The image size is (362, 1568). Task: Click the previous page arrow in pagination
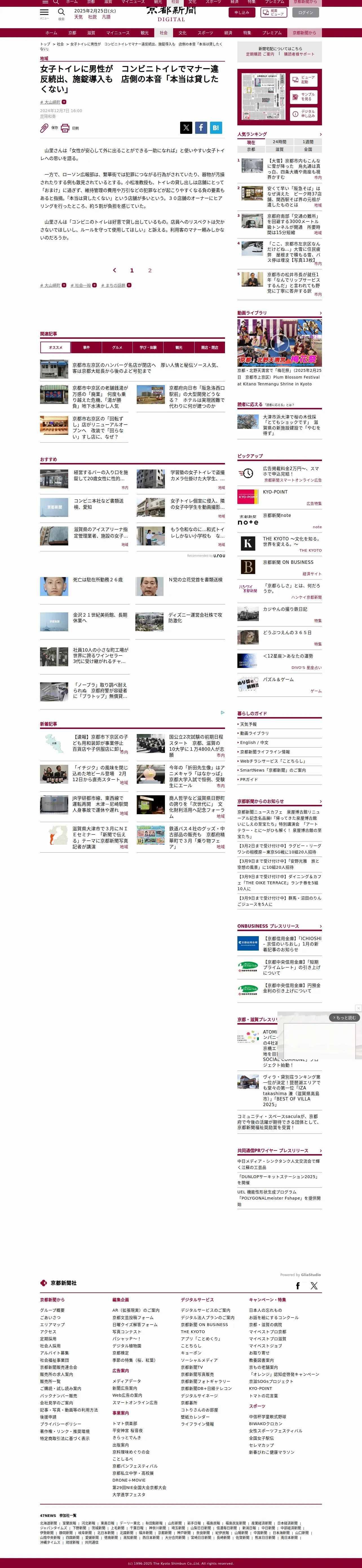coord(114,270)
